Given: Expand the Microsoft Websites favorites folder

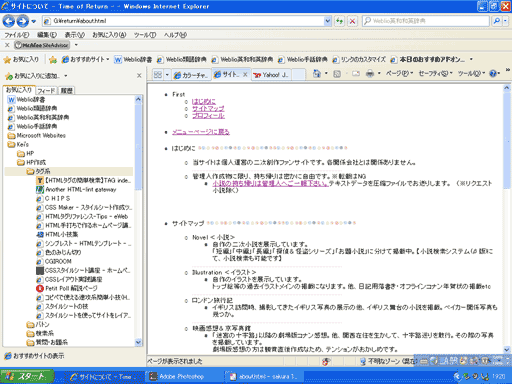Looking at the screenshot, I should (37, 135).
